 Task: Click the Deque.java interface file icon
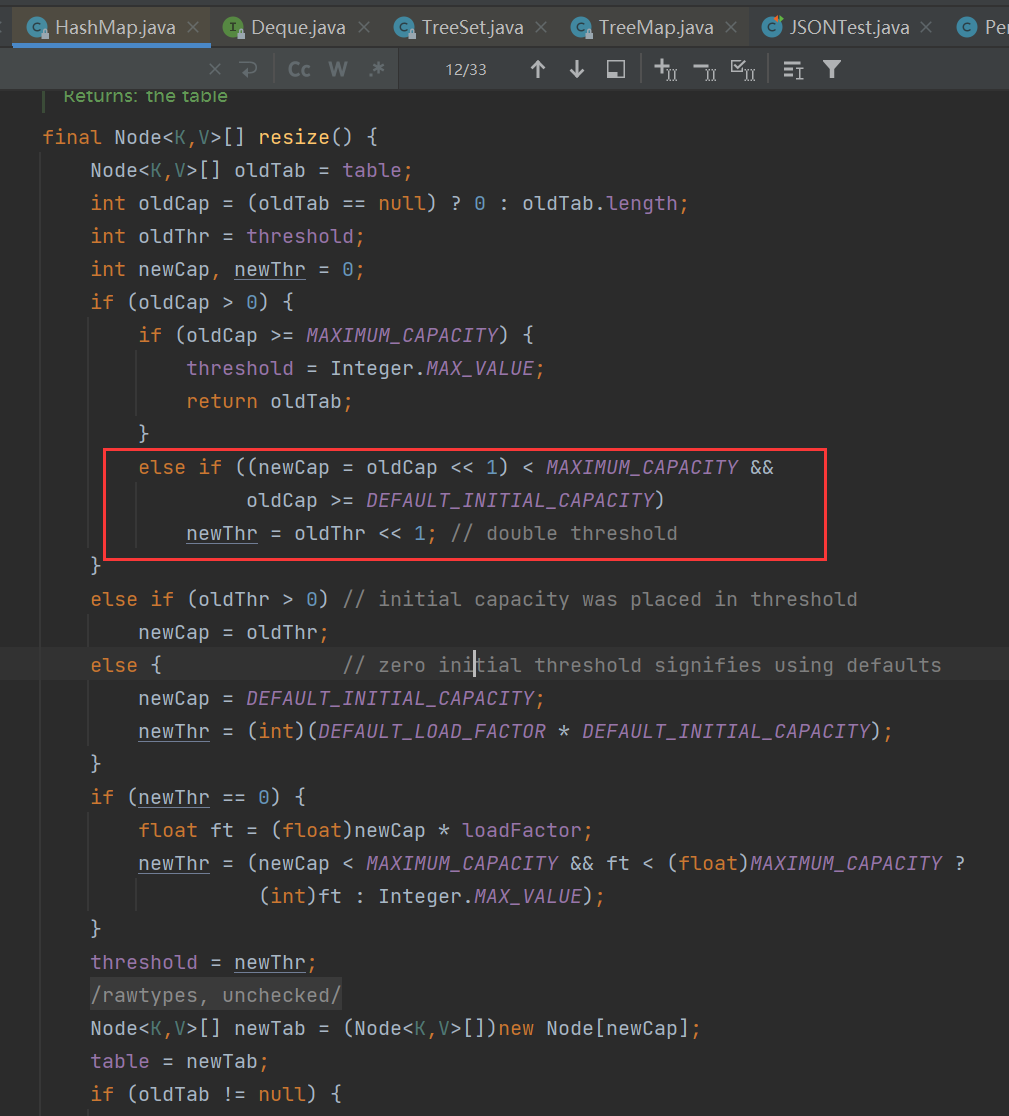click(x=233, y=28)
